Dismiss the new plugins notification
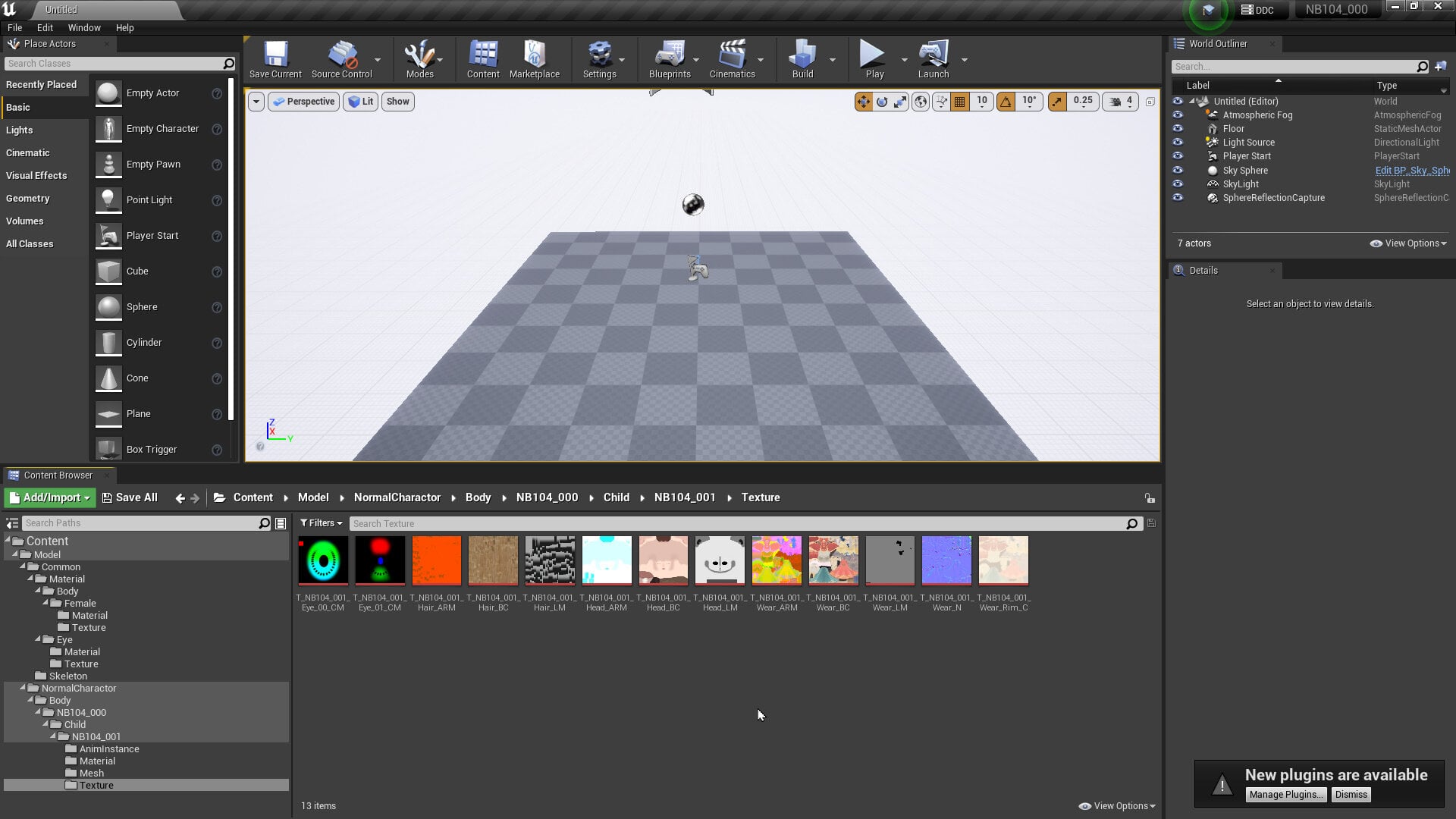 tap(1351, 795)
